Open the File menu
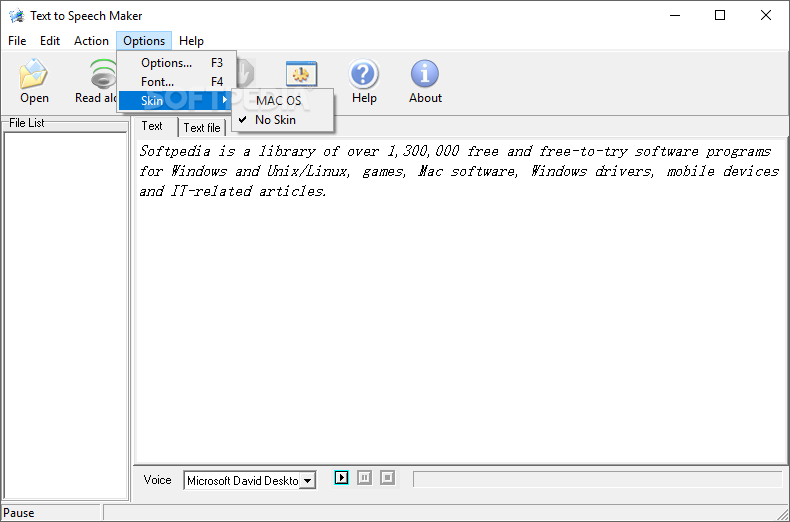Image resolution: width=790 pixels, height=522 pixels. coord(17,41)
